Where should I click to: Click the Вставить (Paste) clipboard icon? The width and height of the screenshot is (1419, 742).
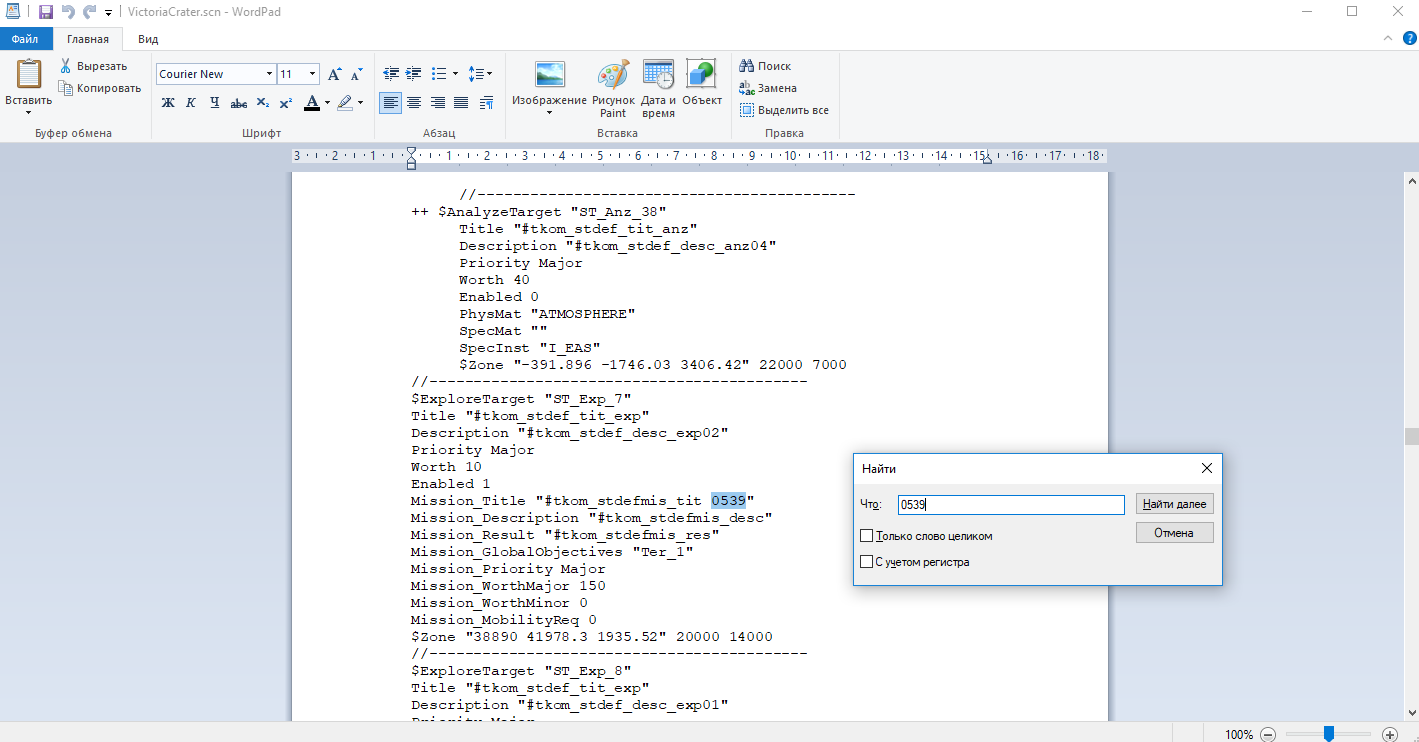point(28,74)
